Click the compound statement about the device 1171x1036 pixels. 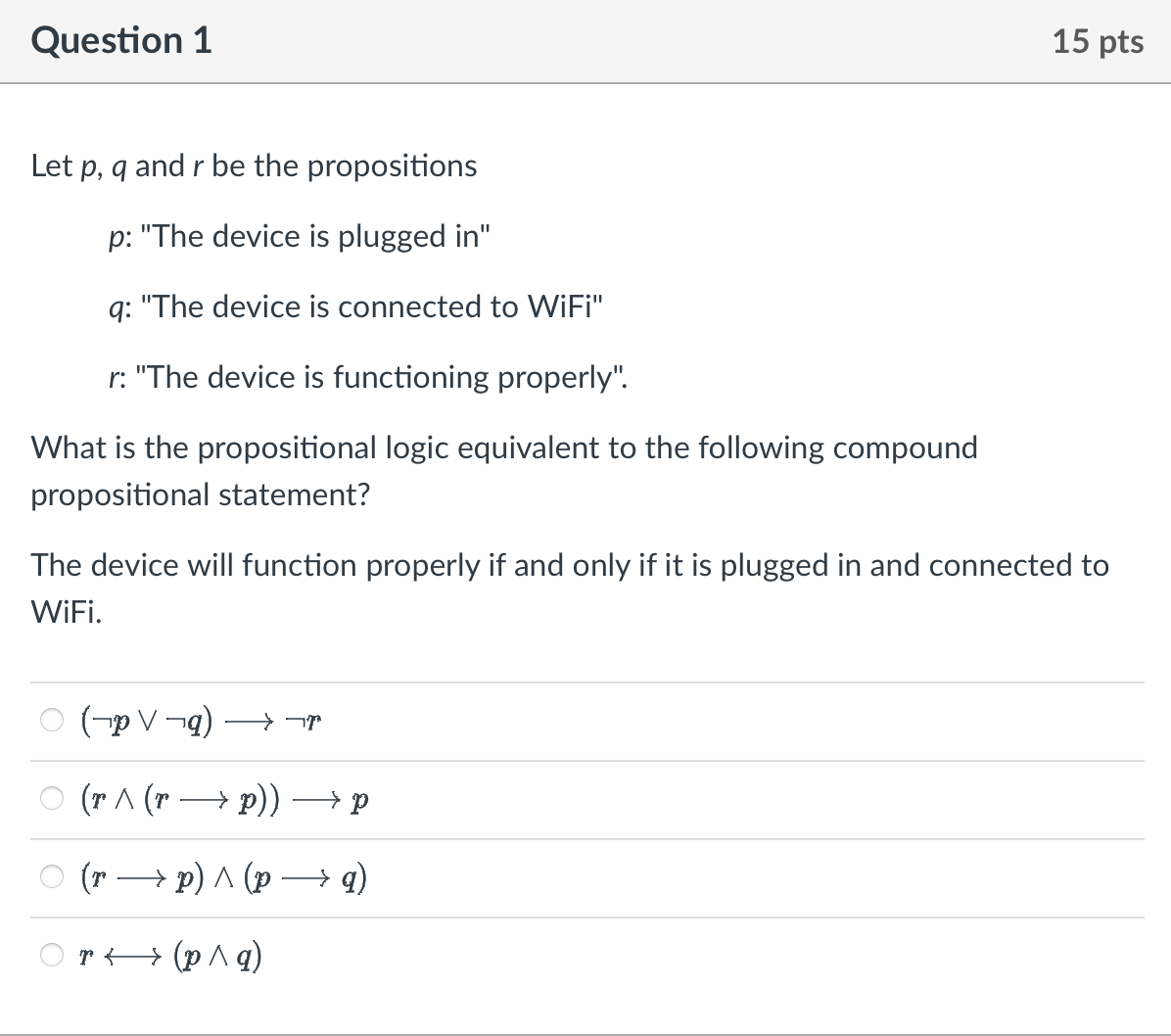click(x=568, y=588)
